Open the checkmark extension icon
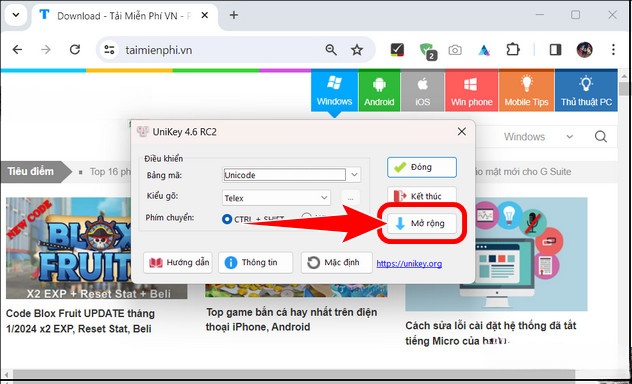This screenshot has width=632, height=384. pos(397,50)
